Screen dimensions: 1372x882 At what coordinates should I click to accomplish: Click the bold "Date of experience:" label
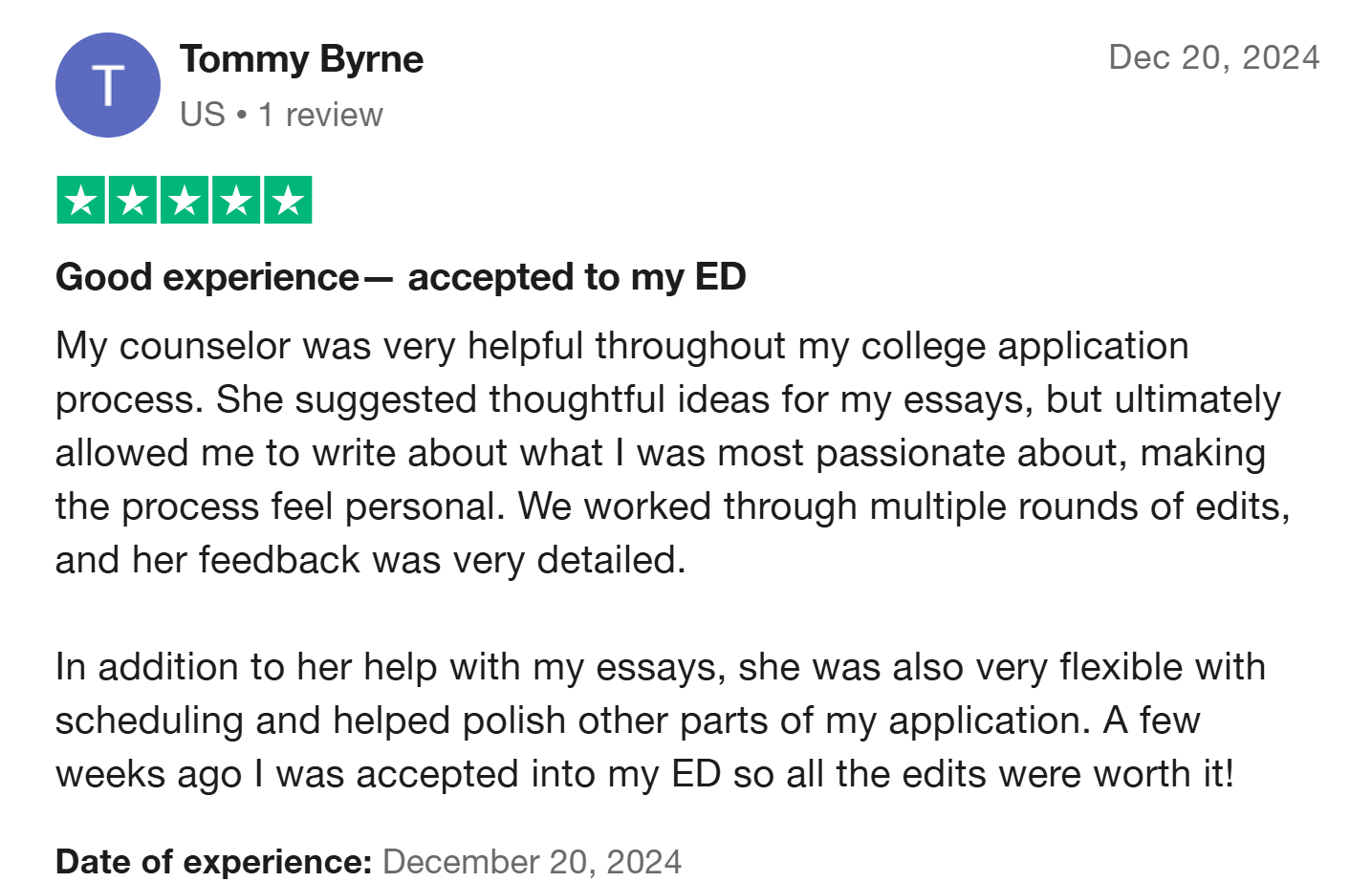click(x=213, y=862)
